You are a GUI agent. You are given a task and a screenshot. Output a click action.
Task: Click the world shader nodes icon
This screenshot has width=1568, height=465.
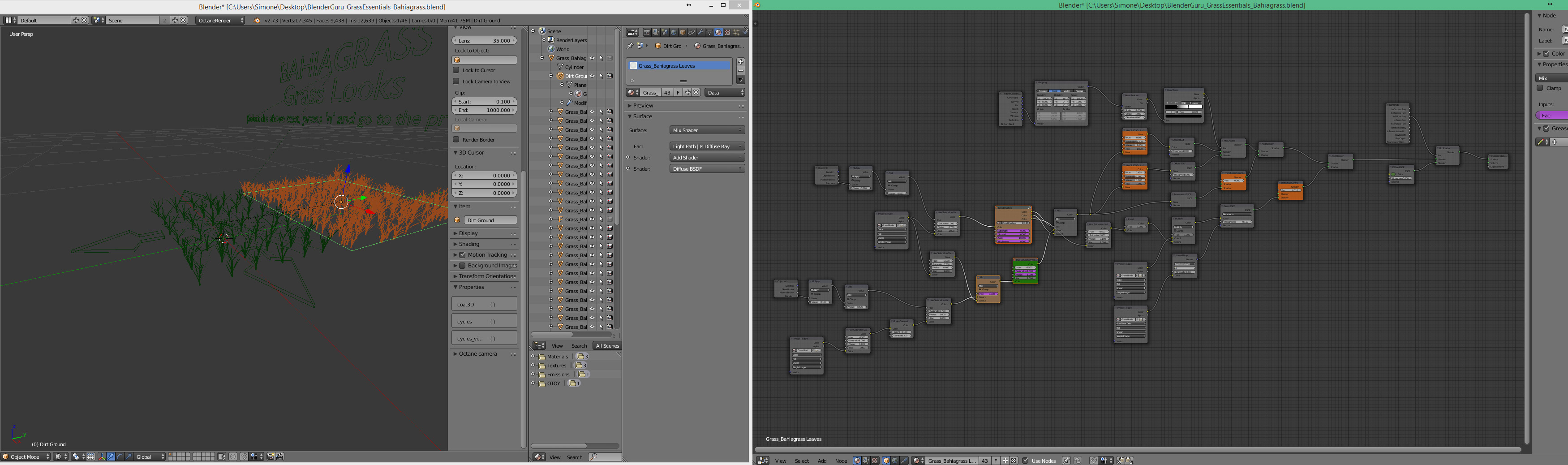pos(895,461)
